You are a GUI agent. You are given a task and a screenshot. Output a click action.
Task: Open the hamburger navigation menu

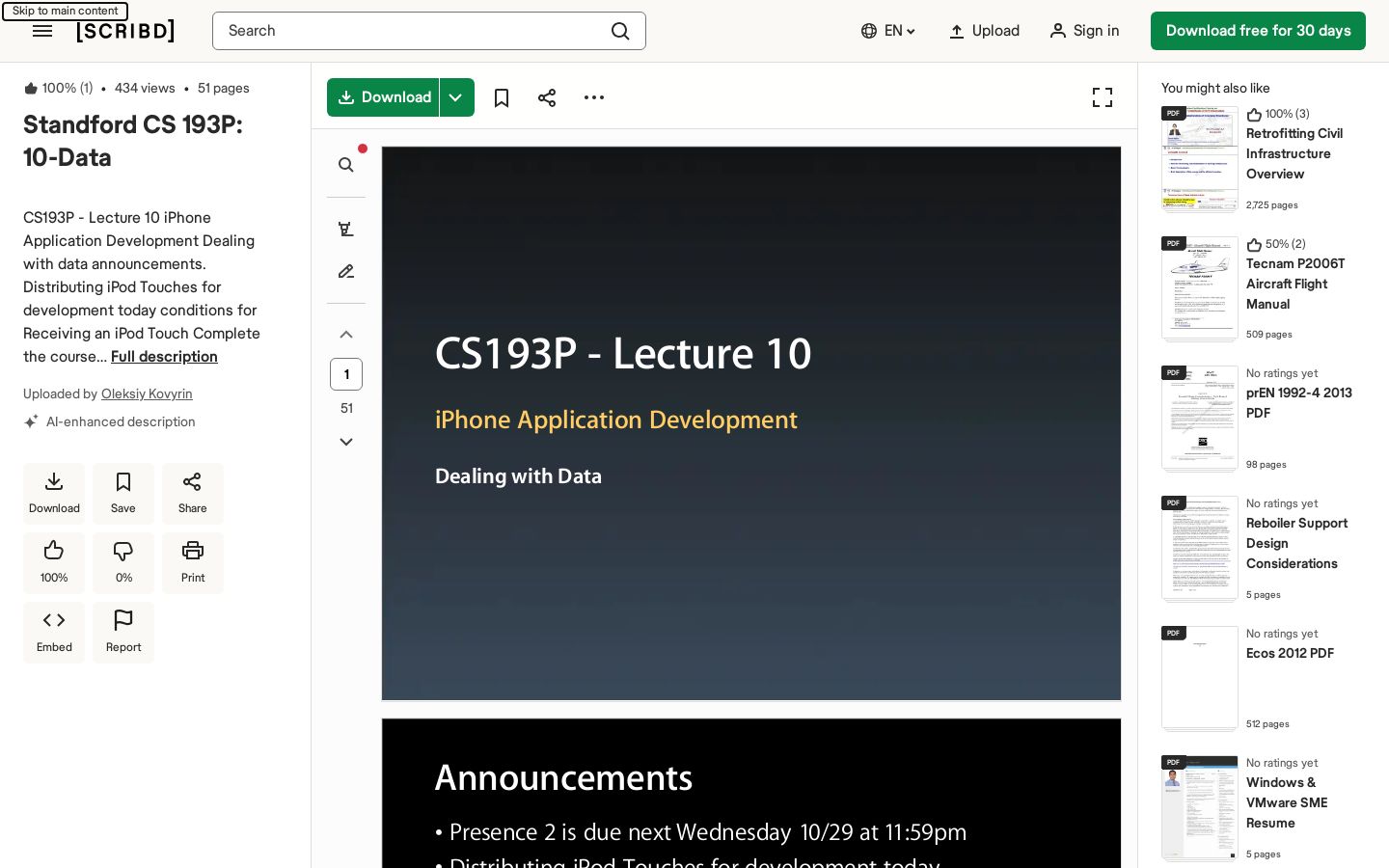tap(42, 31)
